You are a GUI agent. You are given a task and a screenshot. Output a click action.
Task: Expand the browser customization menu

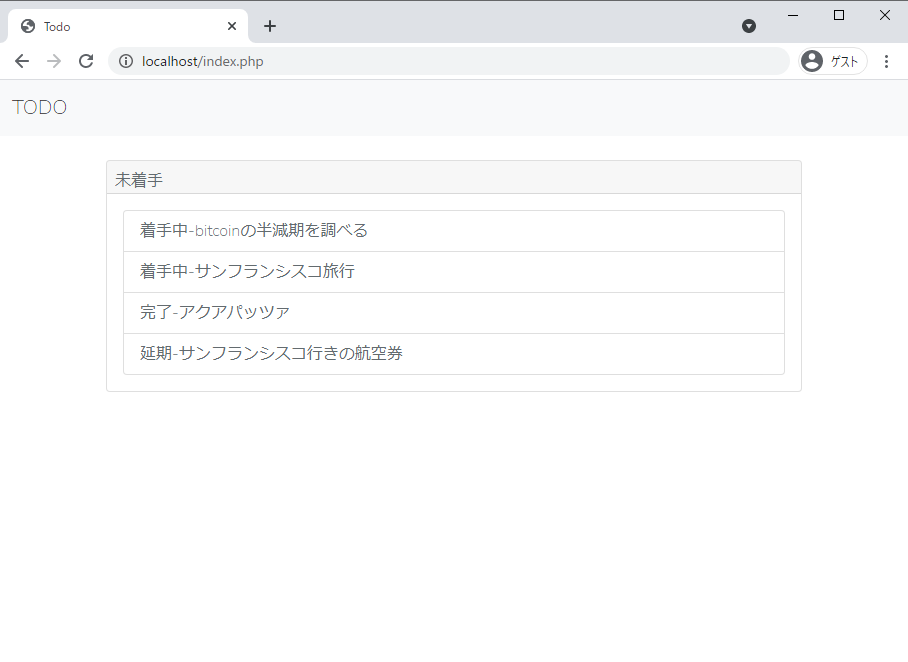(x=888, y=61)
